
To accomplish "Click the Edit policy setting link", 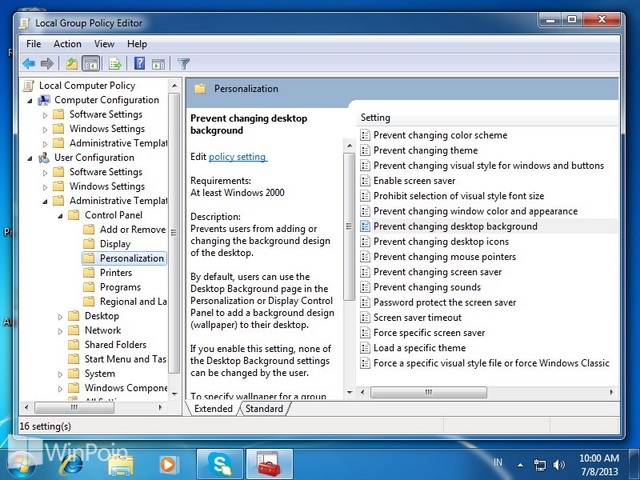I will (x=238, y=157).
